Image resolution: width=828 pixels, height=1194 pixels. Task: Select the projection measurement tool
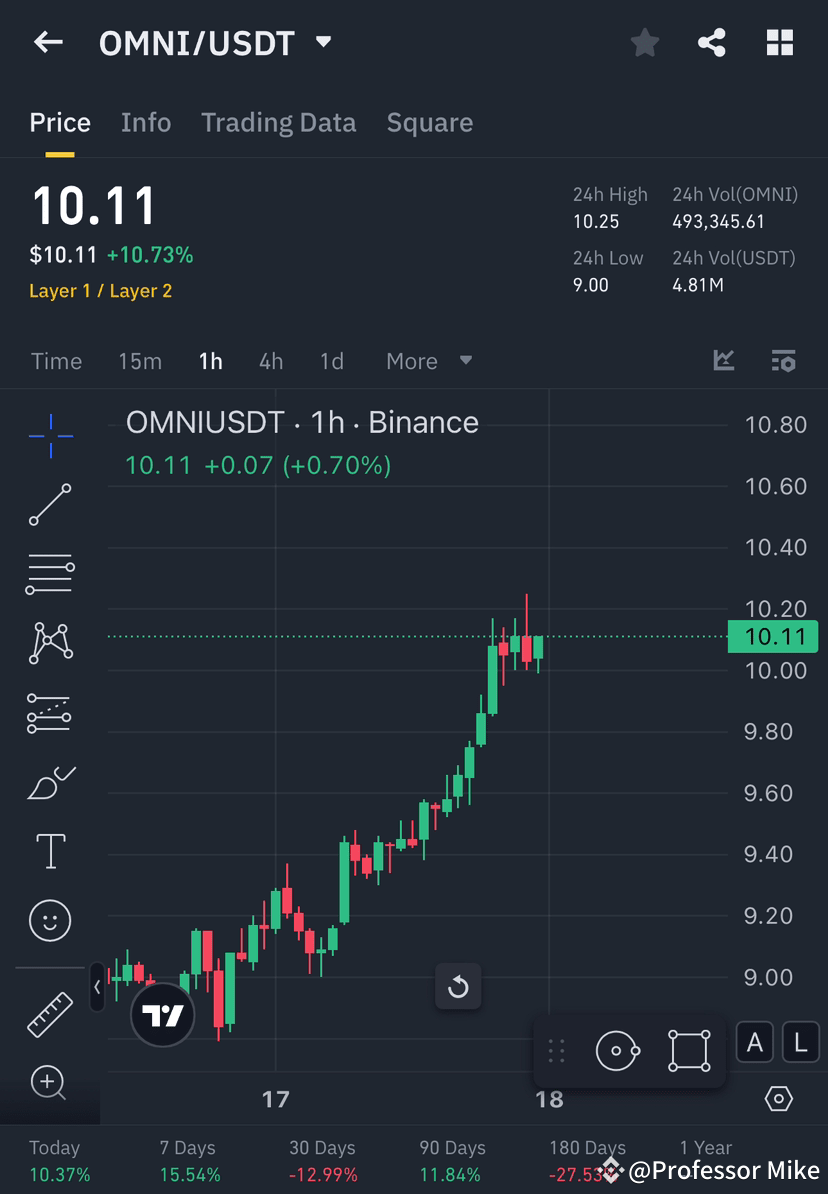50,713
